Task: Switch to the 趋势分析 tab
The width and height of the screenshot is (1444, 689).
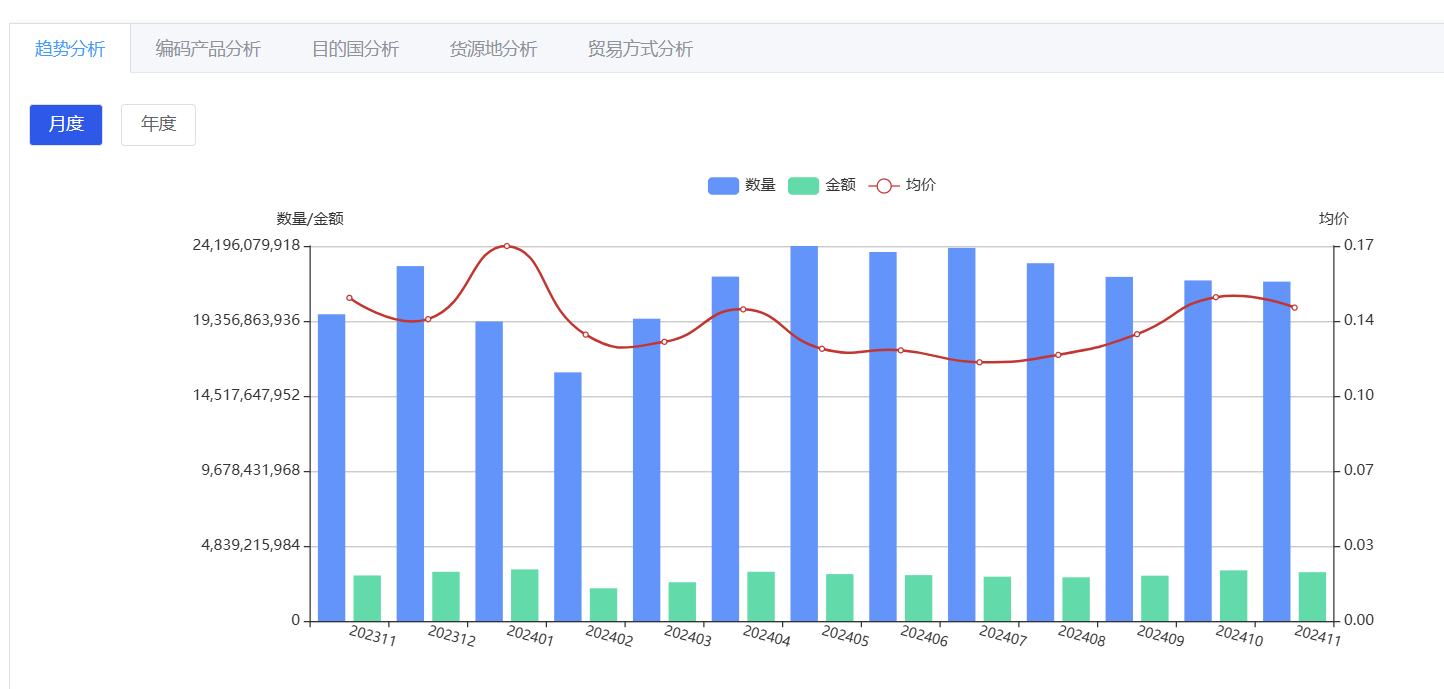Action: tap(69, 49)
